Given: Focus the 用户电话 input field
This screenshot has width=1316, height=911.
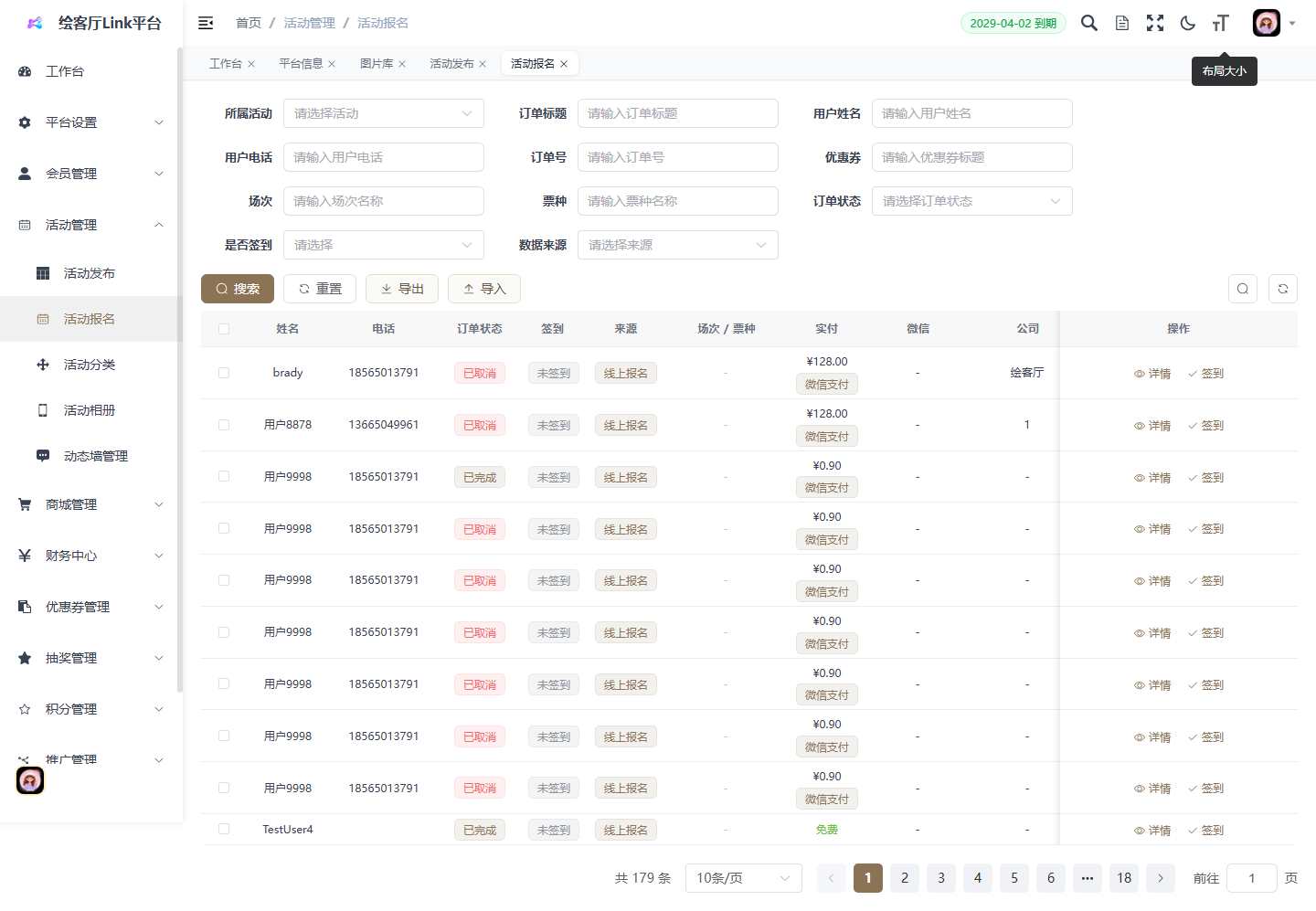Looking at the screenshot, I should (x=384, y=157).
